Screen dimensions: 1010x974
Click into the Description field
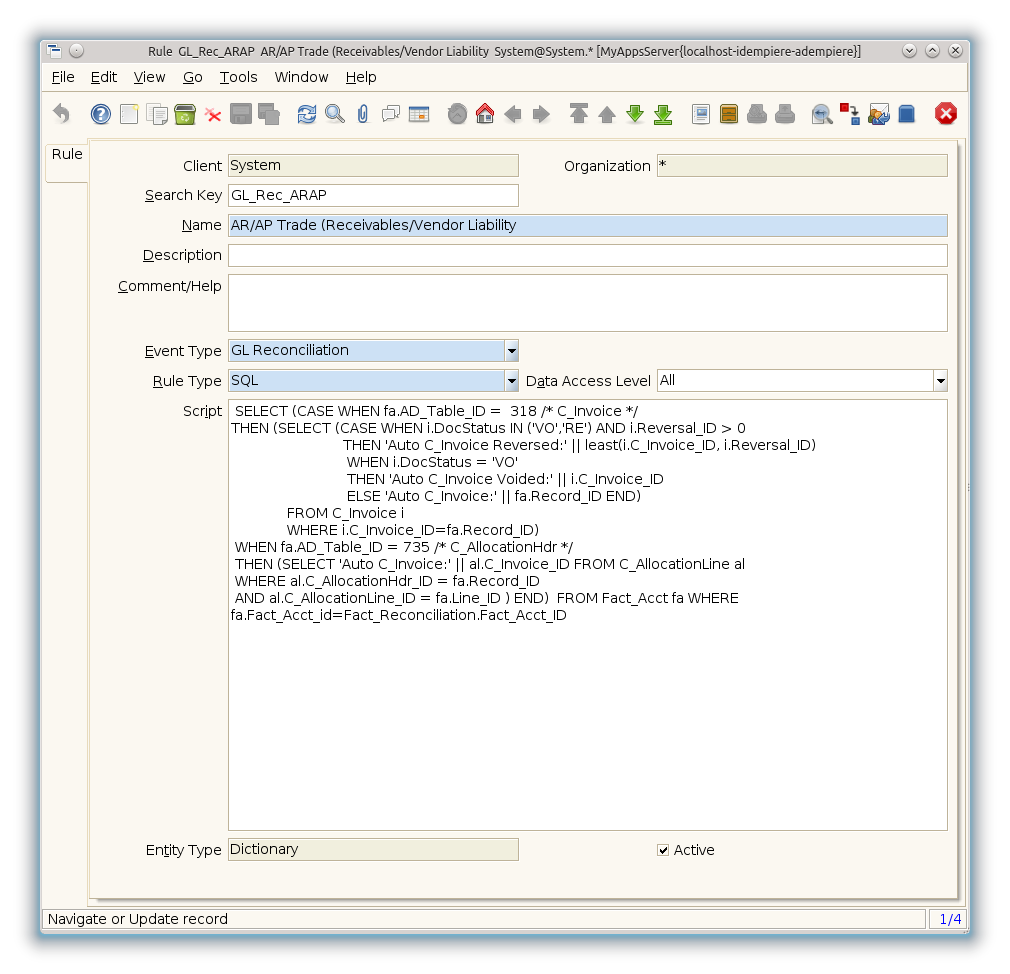(587, 256)
